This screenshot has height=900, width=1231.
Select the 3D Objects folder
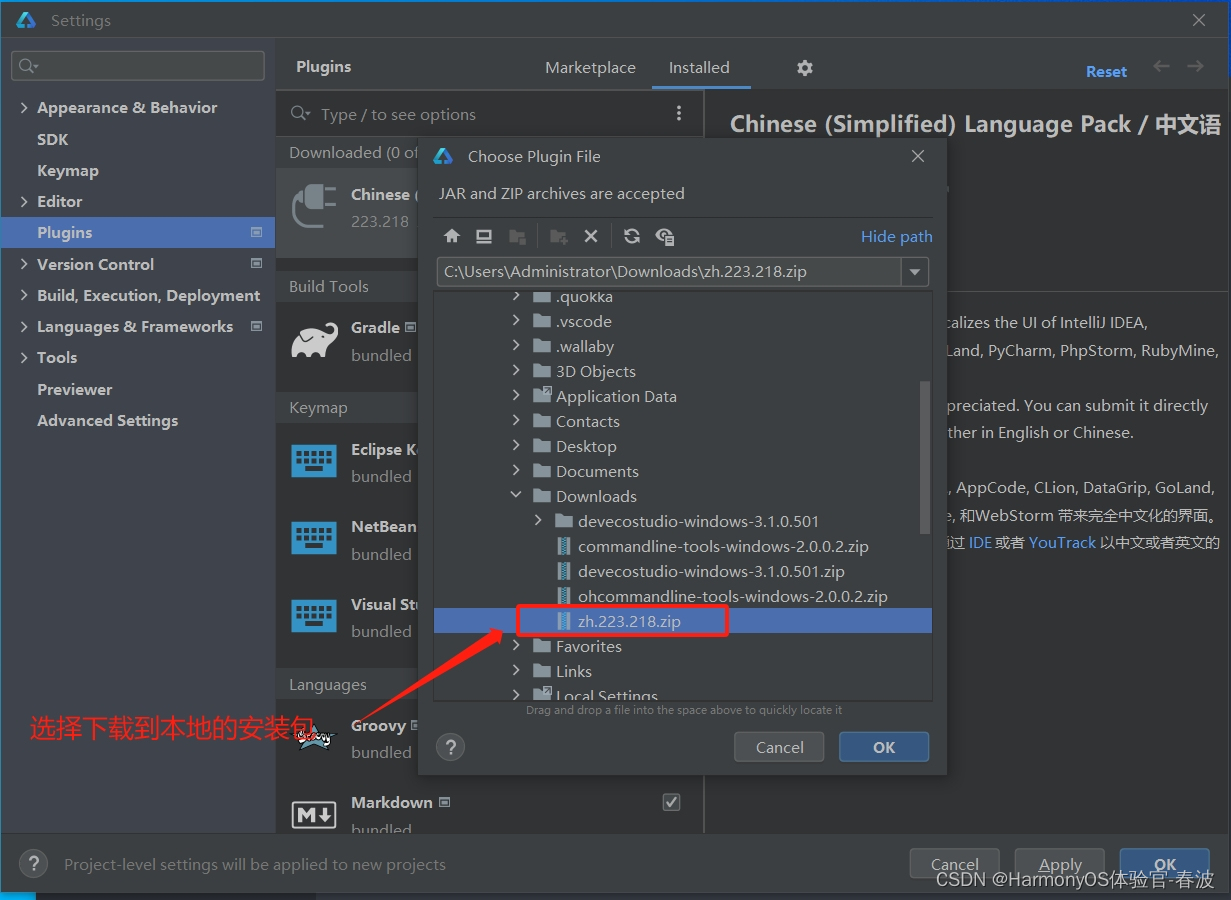click(595, 371)
